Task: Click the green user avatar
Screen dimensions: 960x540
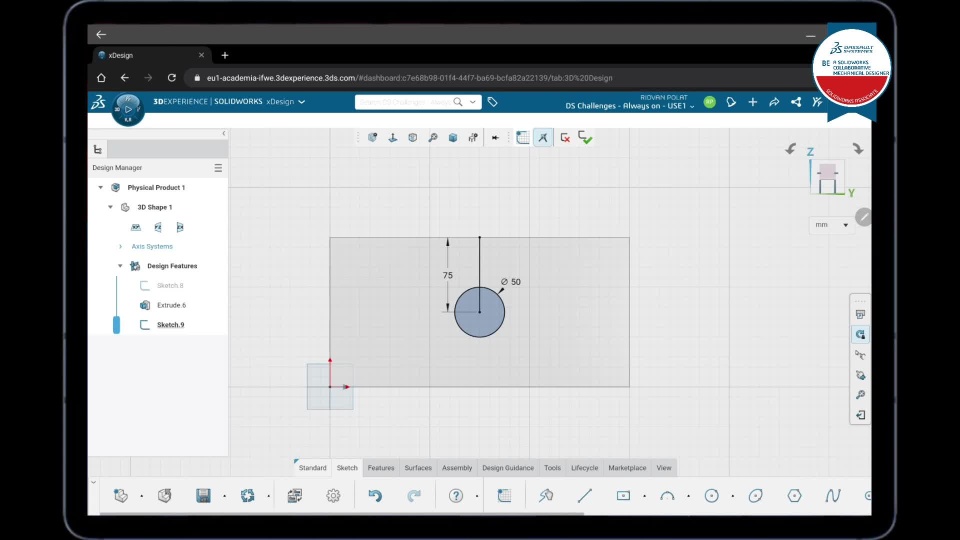Action: click(710, 102)
